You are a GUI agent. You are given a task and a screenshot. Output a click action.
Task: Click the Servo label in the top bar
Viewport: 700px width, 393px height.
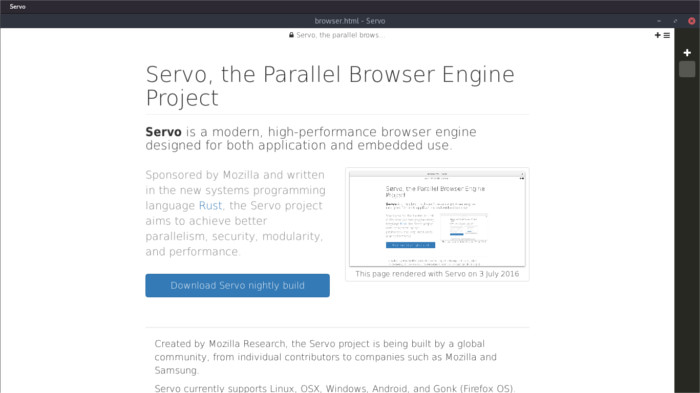point(17,7)
